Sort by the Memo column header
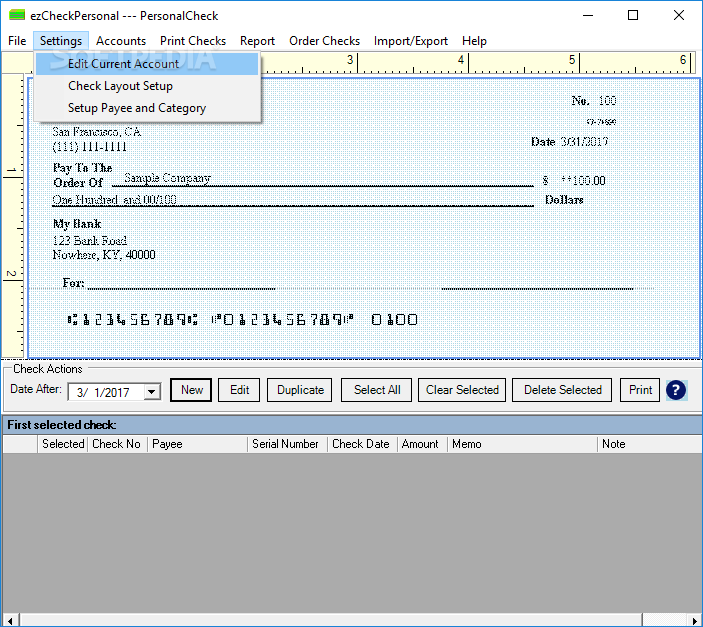This screenshot has height=627, width=703. 522,444
